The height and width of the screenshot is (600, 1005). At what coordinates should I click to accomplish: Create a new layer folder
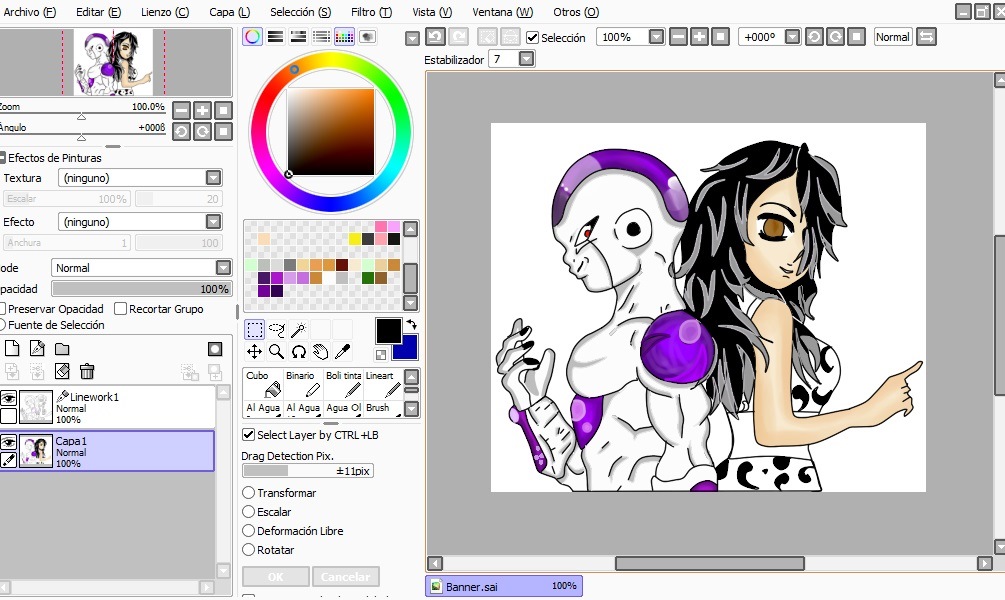click(62, 349)
